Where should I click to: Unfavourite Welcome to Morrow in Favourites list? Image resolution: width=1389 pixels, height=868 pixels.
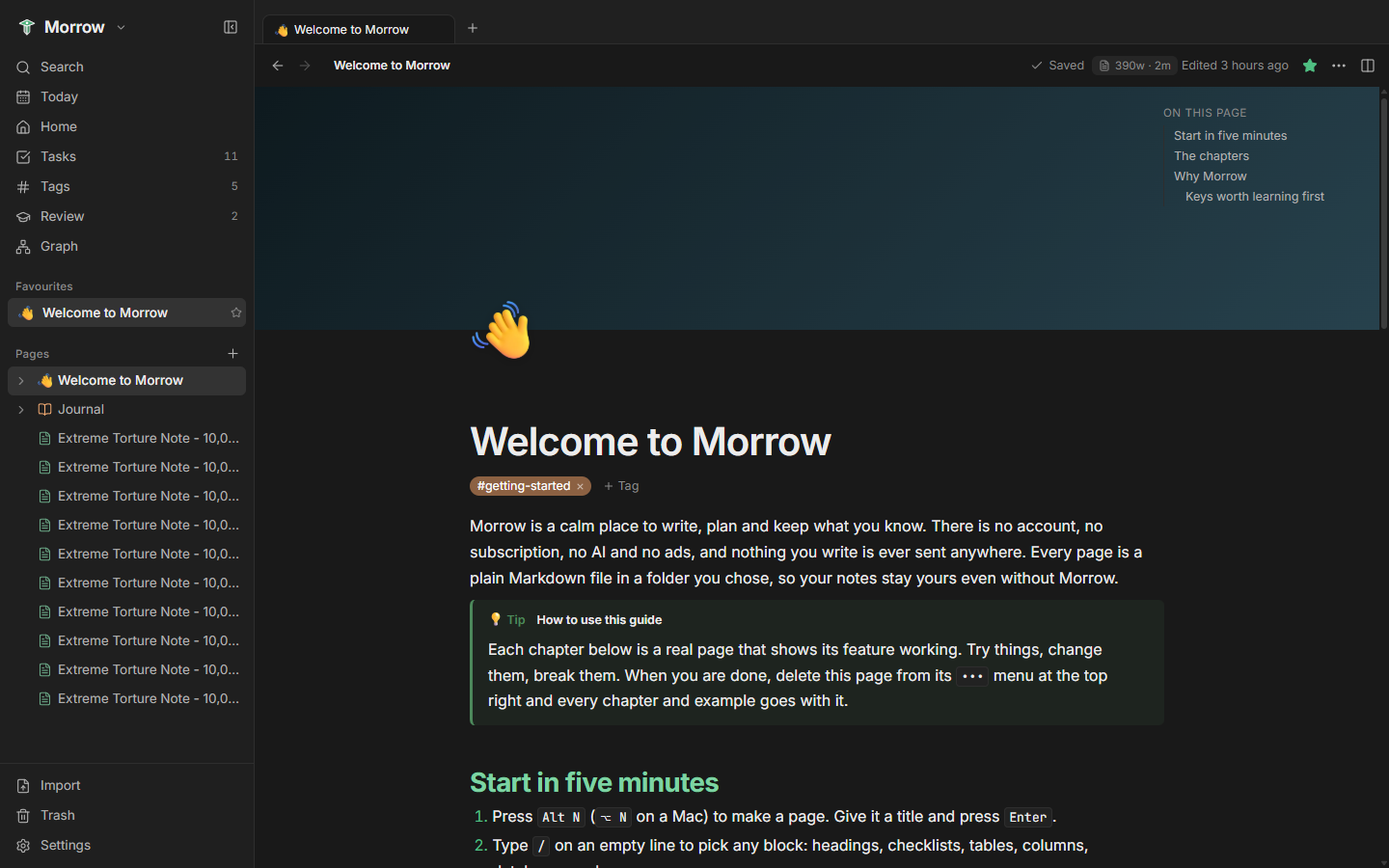[235, 312]
